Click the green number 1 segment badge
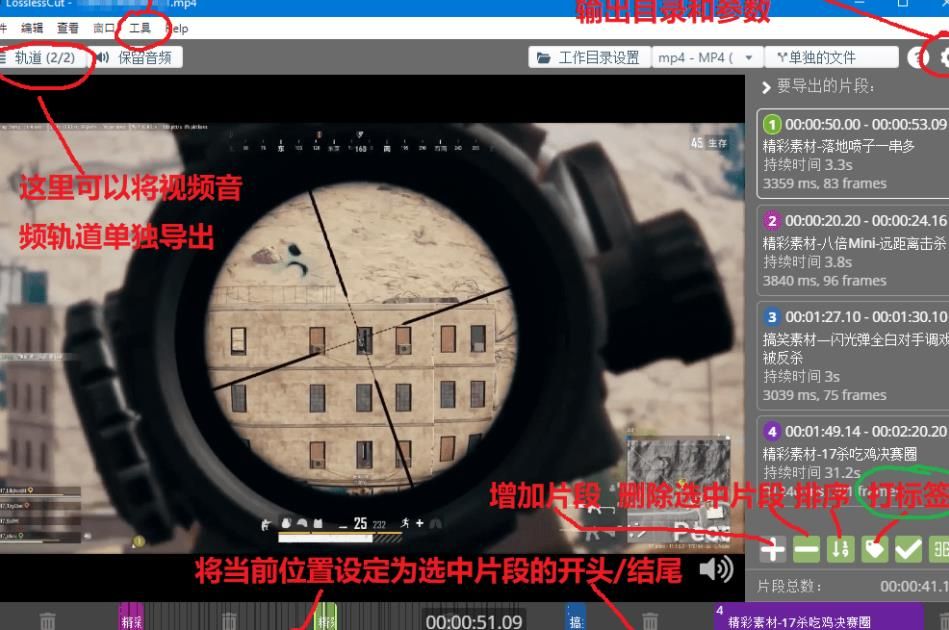 coord(772,124)
